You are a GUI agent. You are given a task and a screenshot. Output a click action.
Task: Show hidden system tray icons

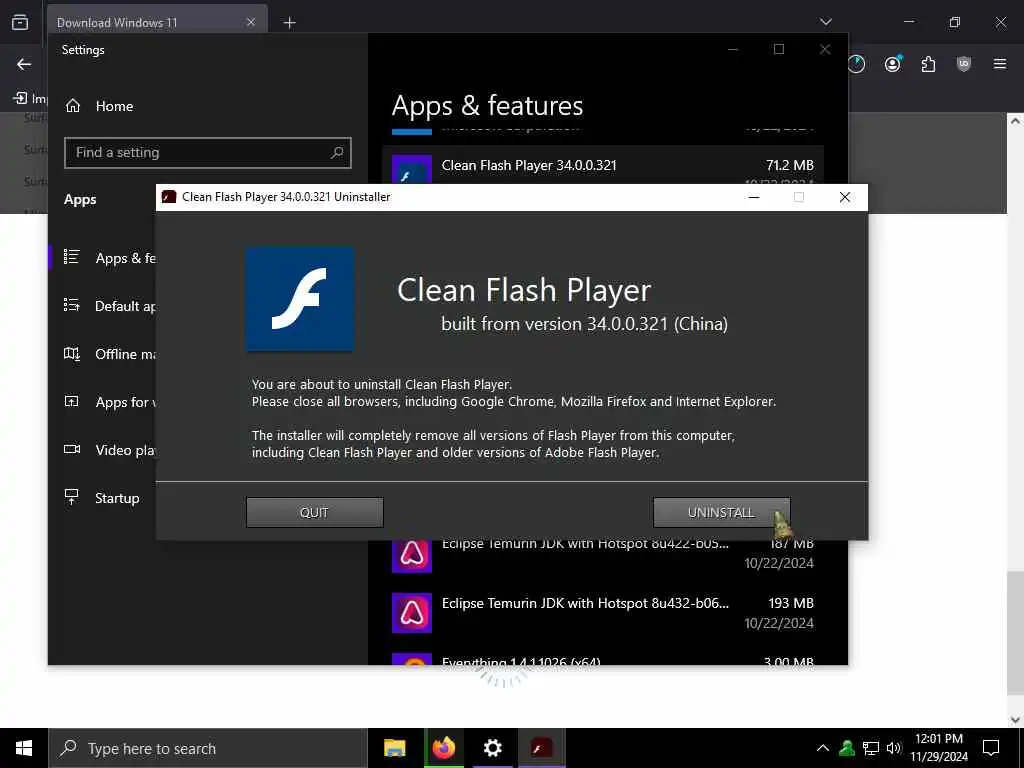click(x=823, y=748)
